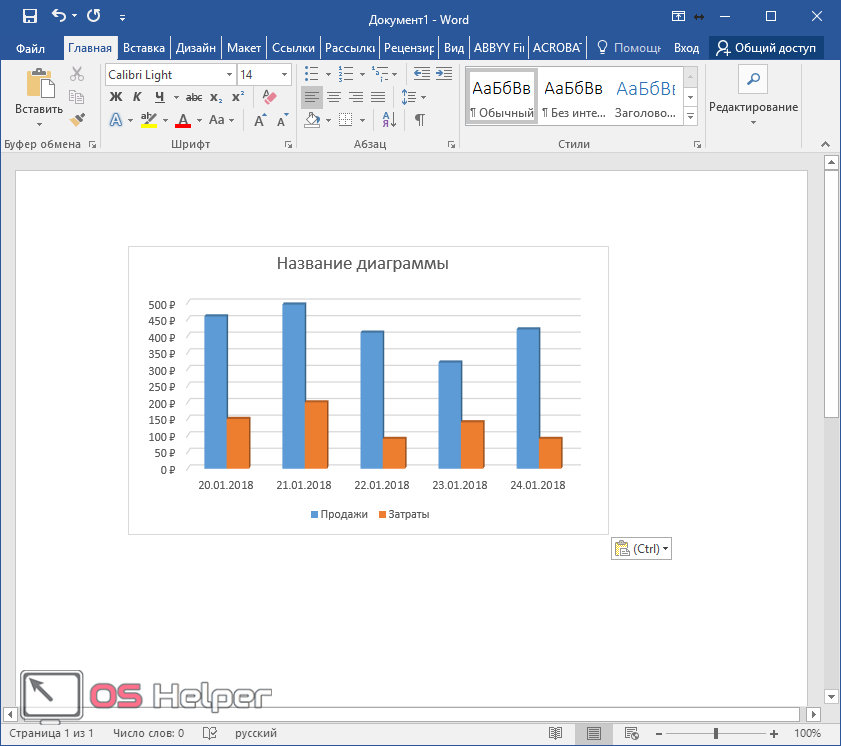Toggle strikethrough text formatting

pyautogui.click(x=194, y=97)
